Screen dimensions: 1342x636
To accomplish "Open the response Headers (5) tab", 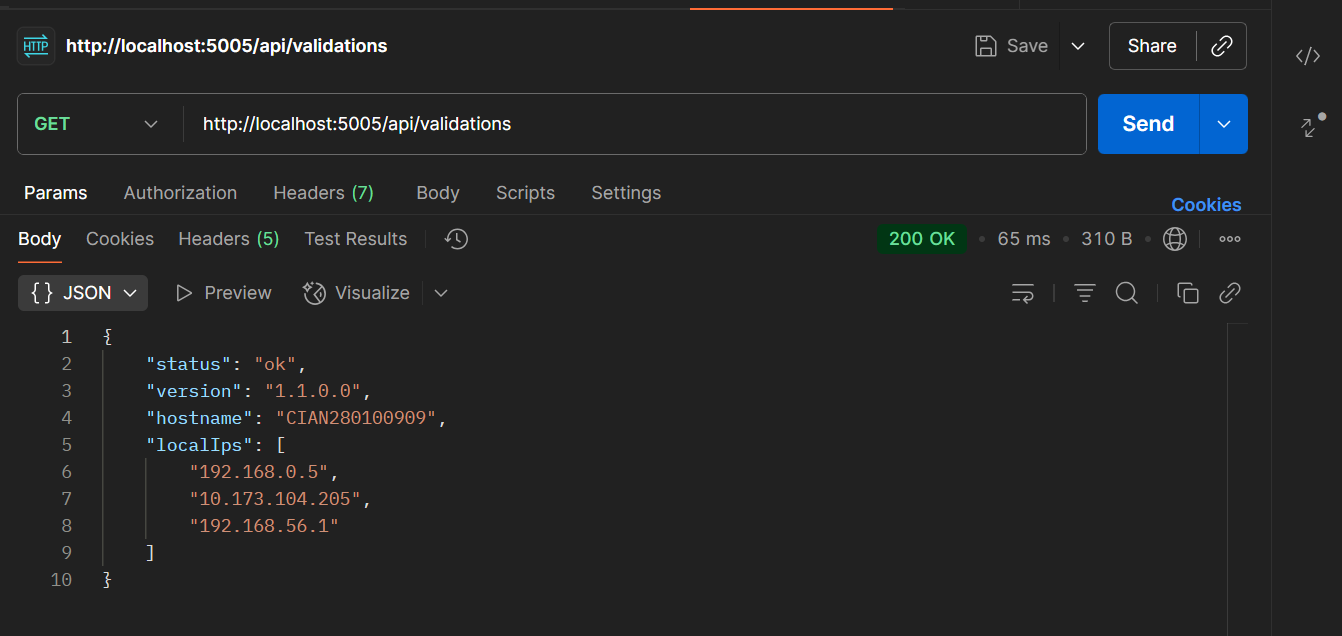I will click(228, 239).
